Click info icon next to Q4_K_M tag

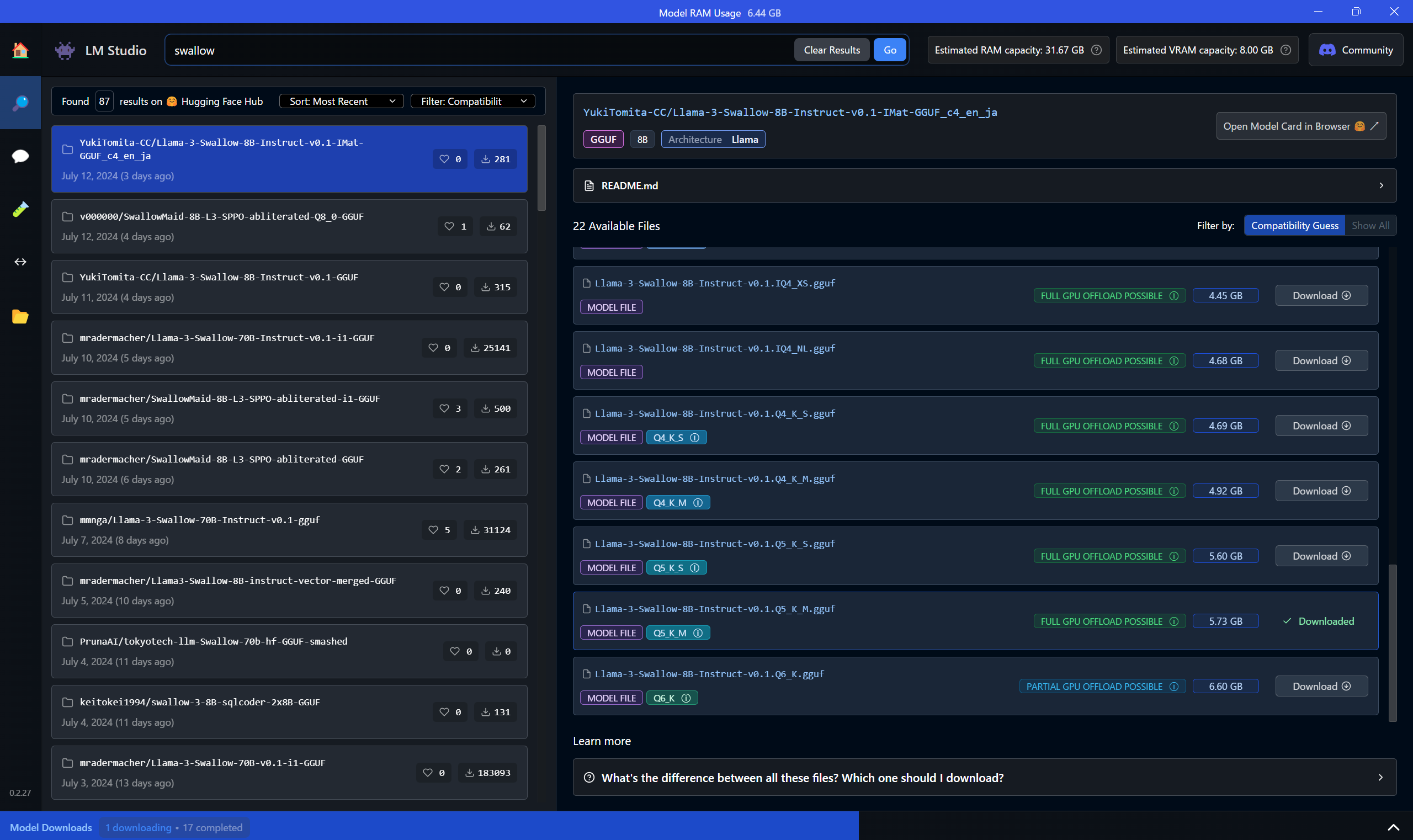click(698, 503)
